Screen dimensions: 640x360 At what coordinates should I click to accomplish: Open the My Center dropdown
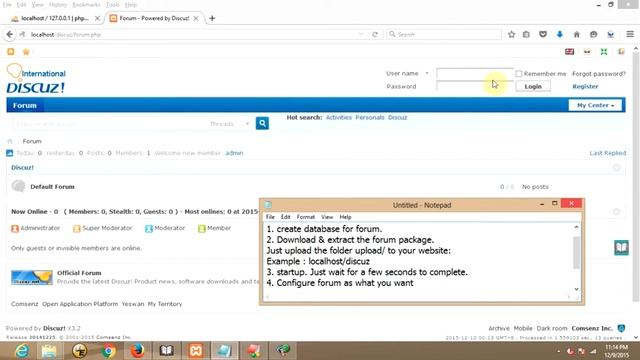click(x=595, y=105)
